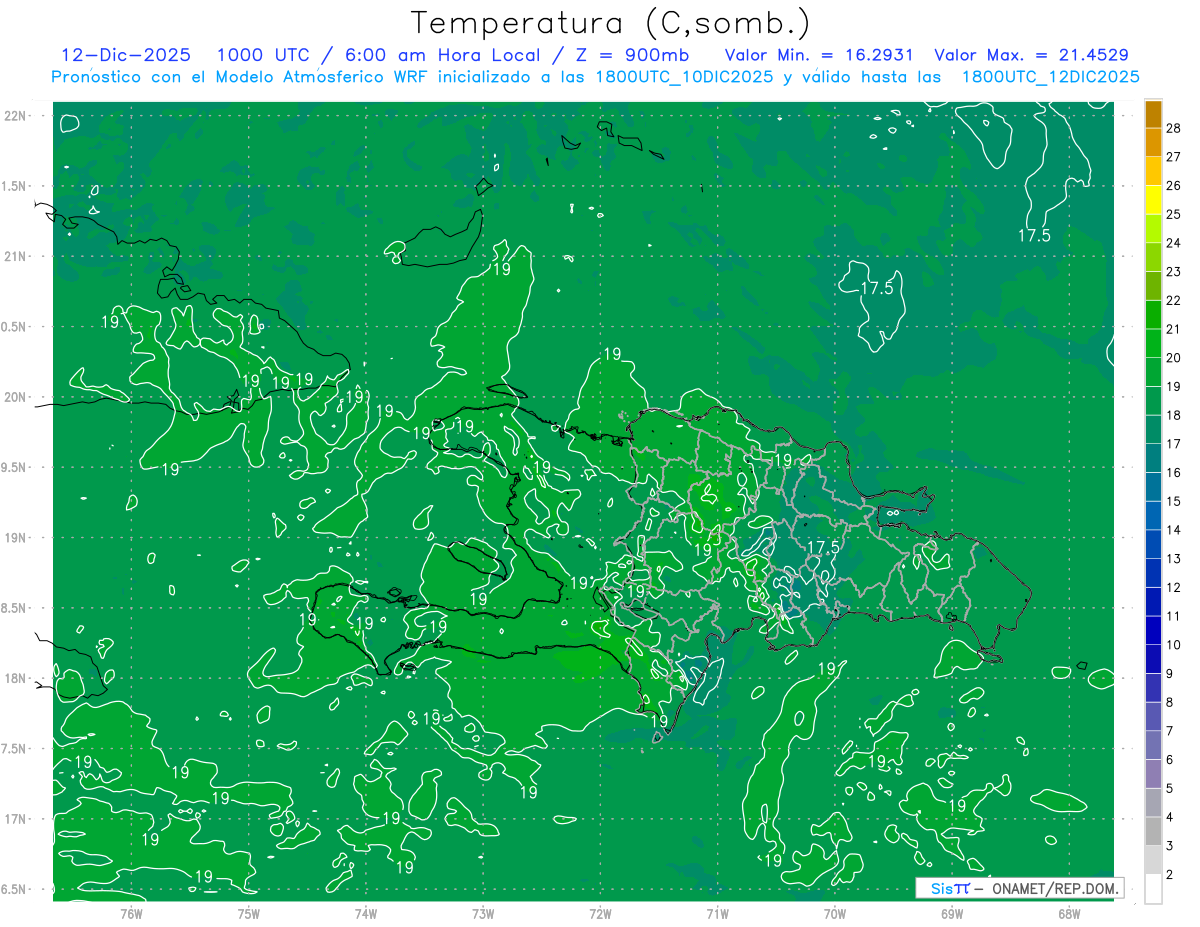Viewport: 1200px width, 927px height.
Task: Click the '17N' latitude axis label
Action: (x=16, y=820)
